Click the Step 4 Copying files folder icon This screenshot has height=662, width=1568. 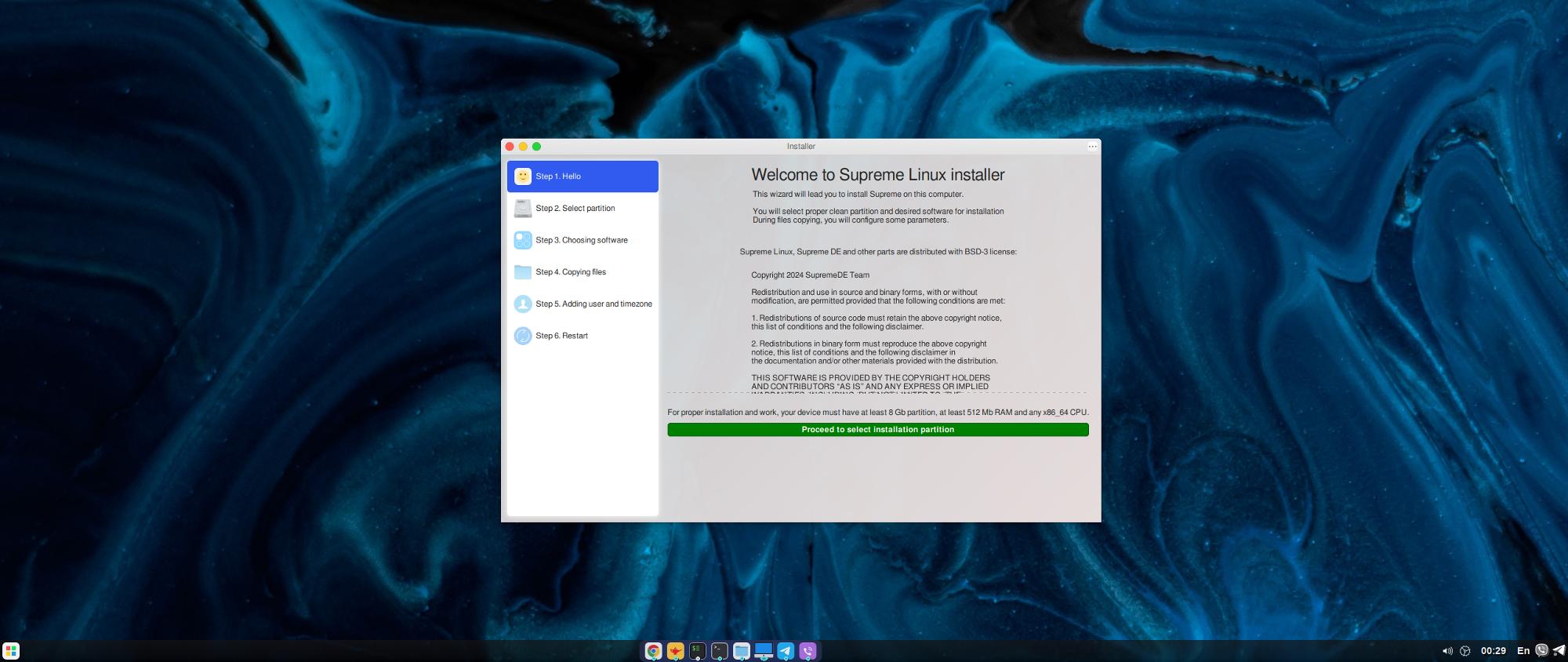tap(523, 272)
